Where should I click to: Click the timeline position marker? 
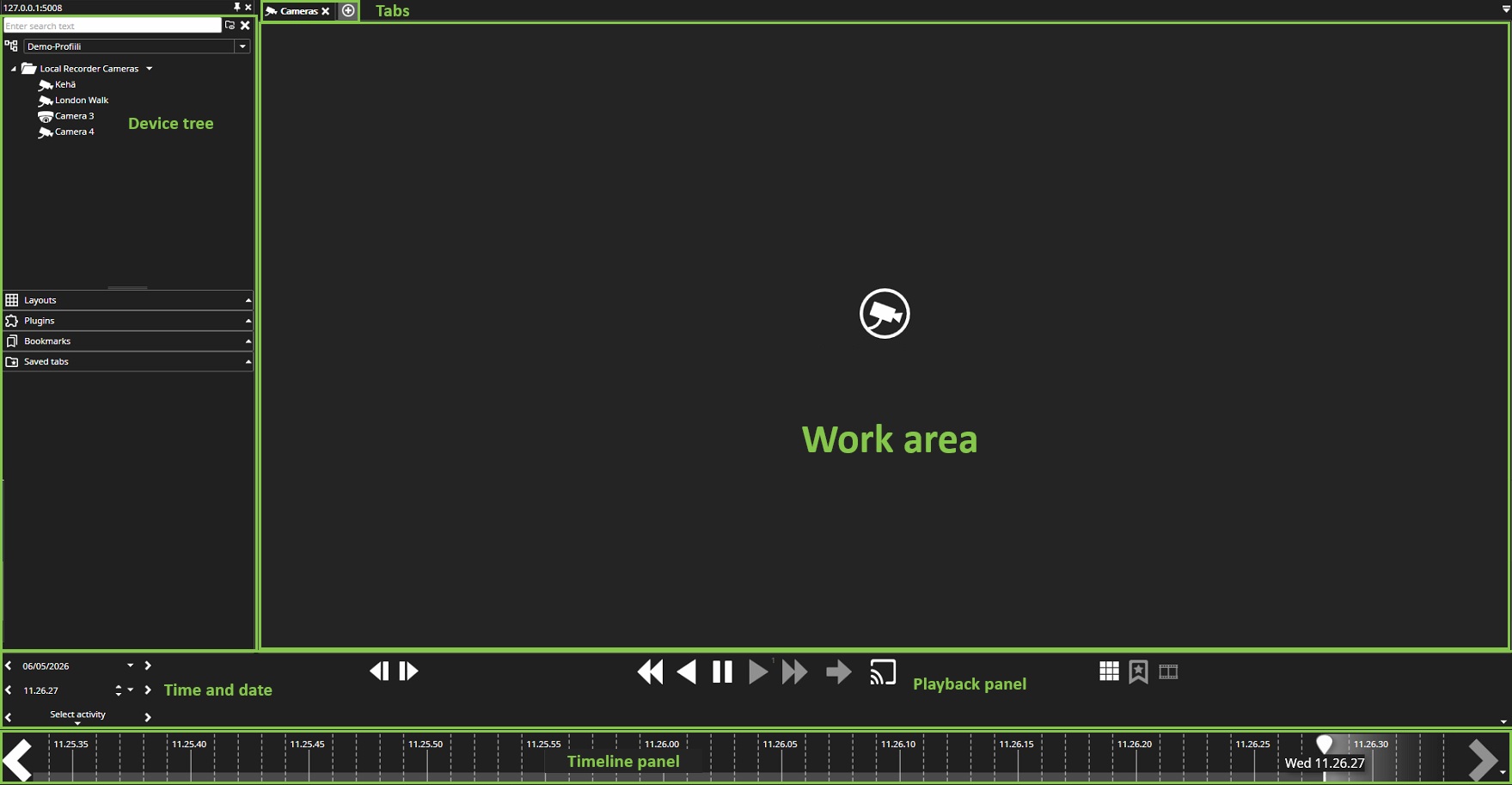(1325, 745)
